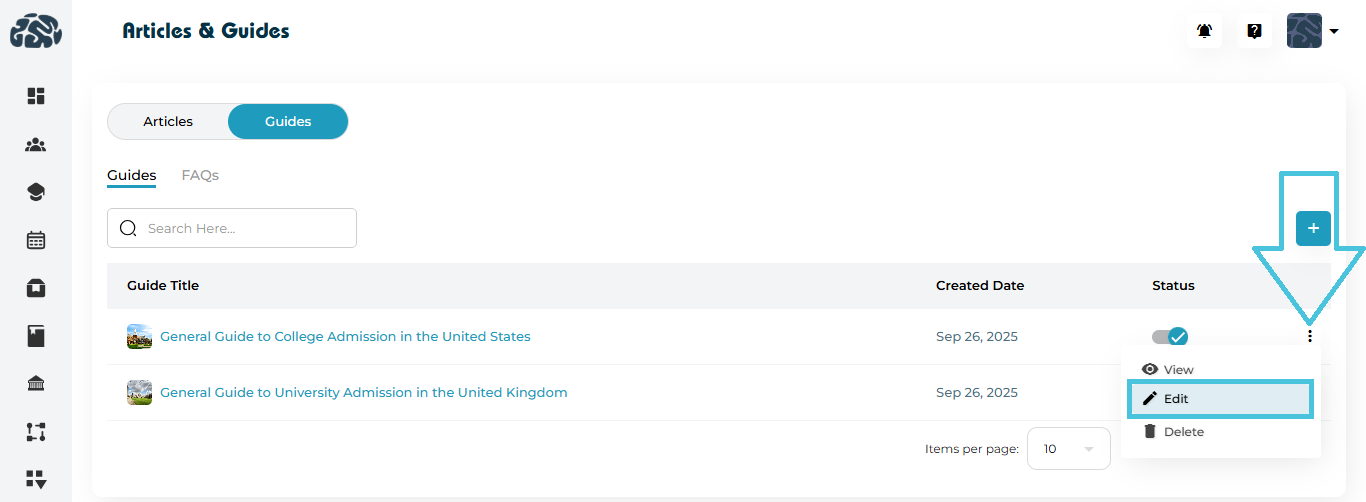Click the Search Here input field
The height and width of the screenshot is (502, 1366).
coord(245,228)
